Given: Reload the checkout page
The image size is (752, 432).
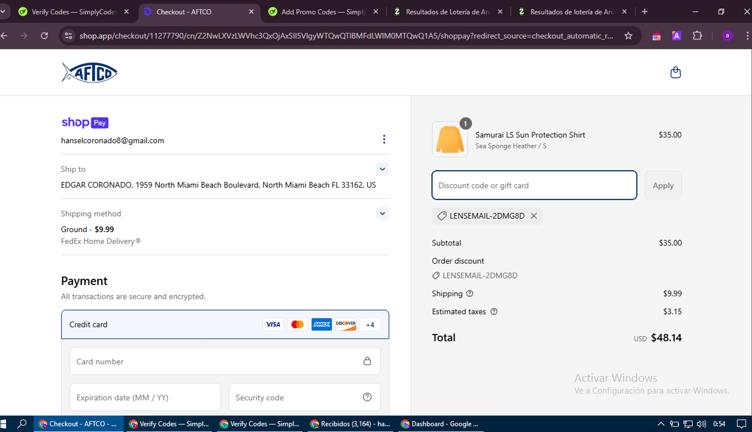Looking at the screenshot, I should [44, 35].
